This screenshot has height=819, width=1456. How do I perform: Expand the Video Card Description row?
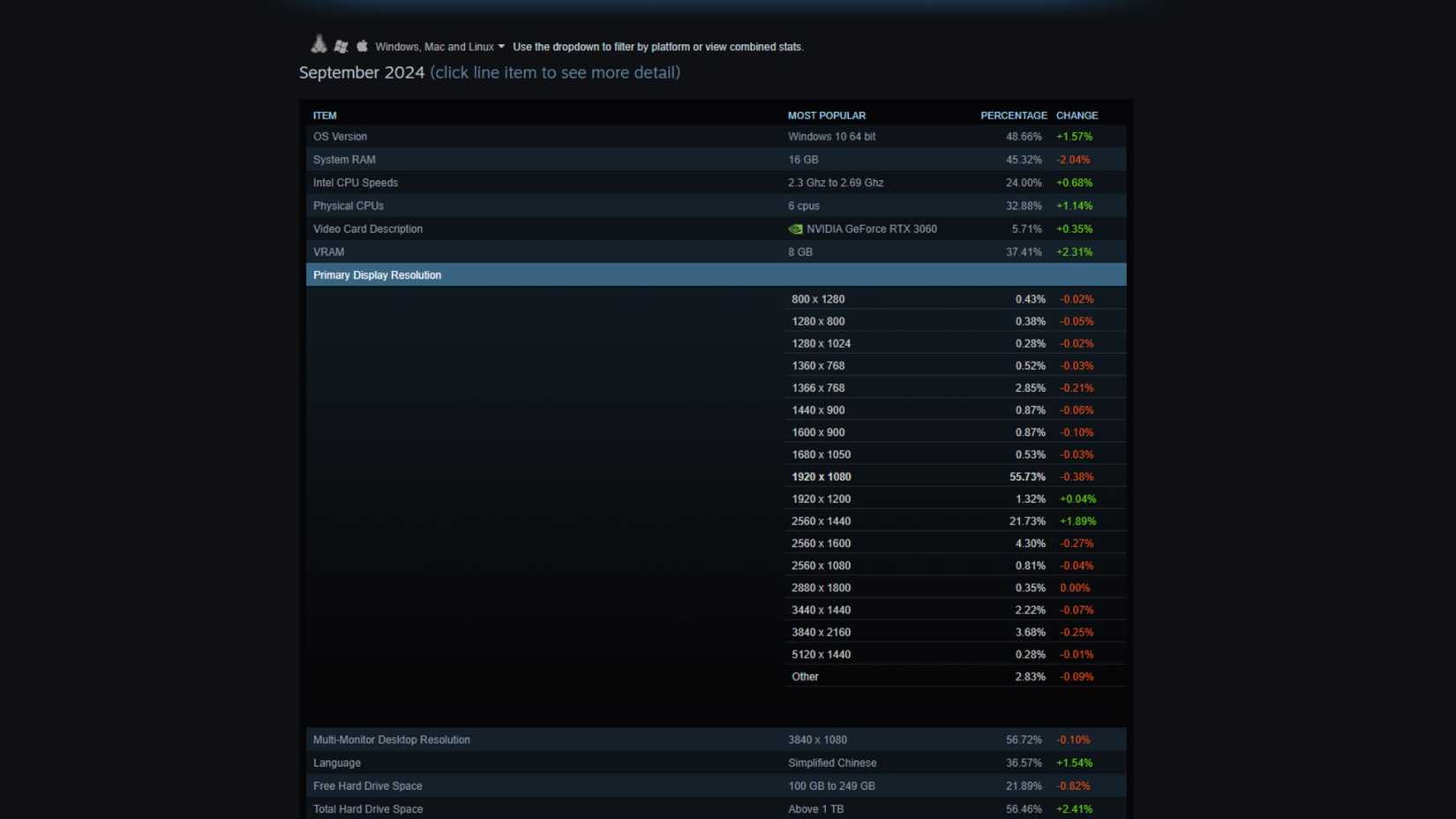[716, 229]
